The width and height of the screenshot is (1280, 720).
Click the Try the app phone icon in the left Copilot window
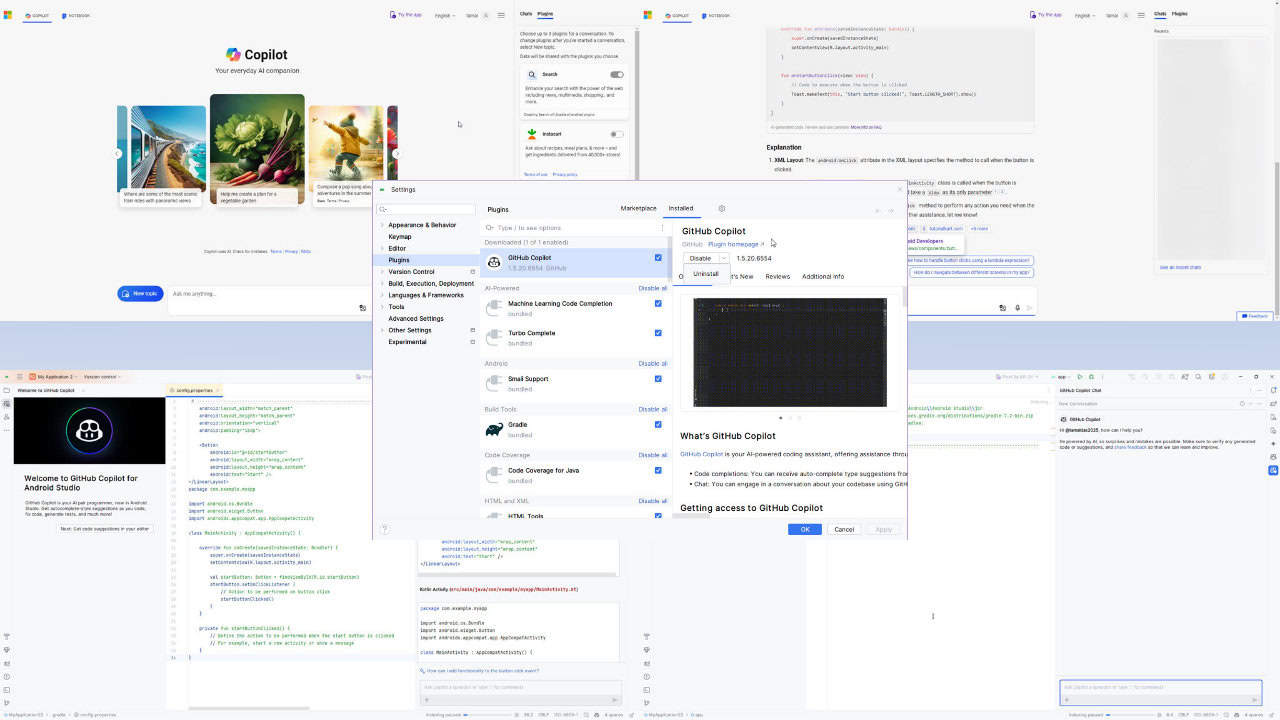pos(393,15)
